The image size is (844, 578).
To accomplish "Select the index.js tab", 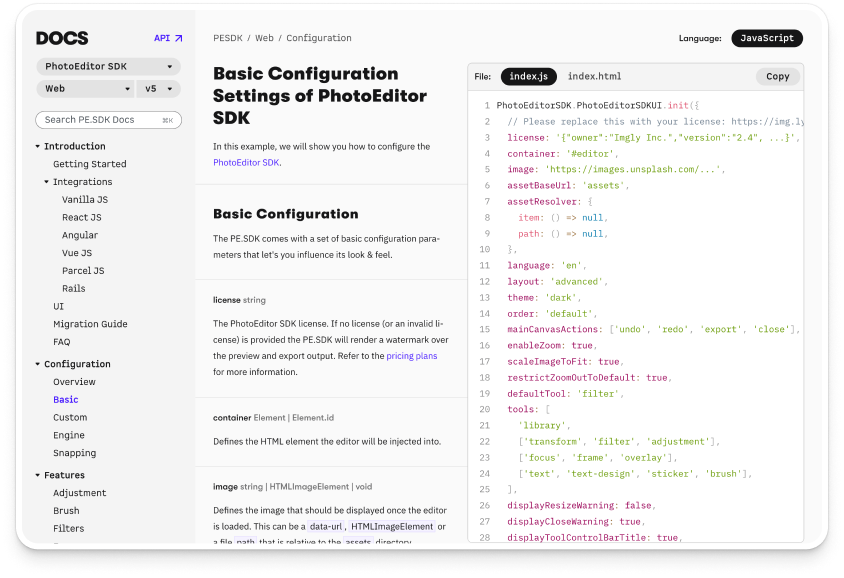I will coord(529,76).
